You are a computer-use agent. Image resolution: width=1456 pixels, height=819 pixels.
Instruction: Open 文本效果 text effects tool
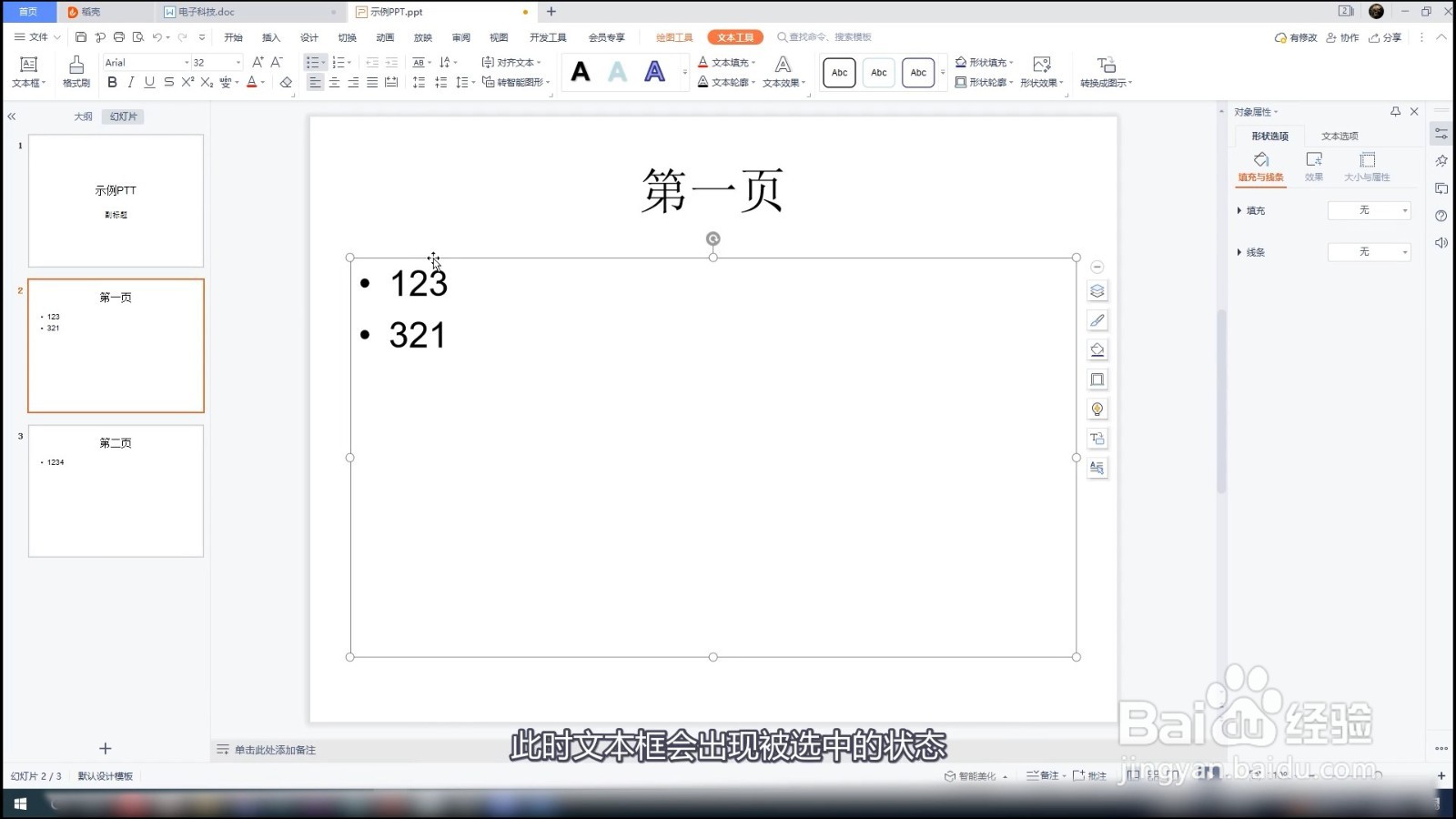coord(781,82)
